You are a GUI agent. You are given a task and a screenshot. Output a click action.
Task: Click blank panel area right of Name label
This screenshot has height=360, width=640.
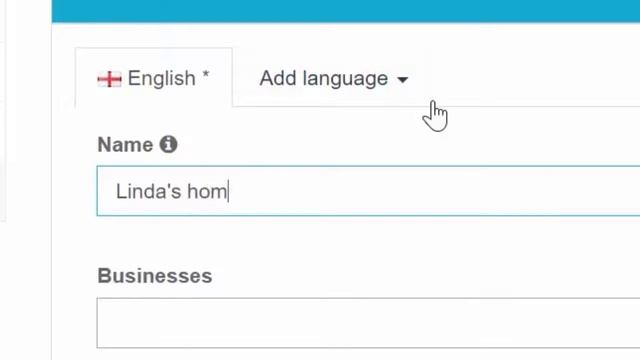[408, 145]
